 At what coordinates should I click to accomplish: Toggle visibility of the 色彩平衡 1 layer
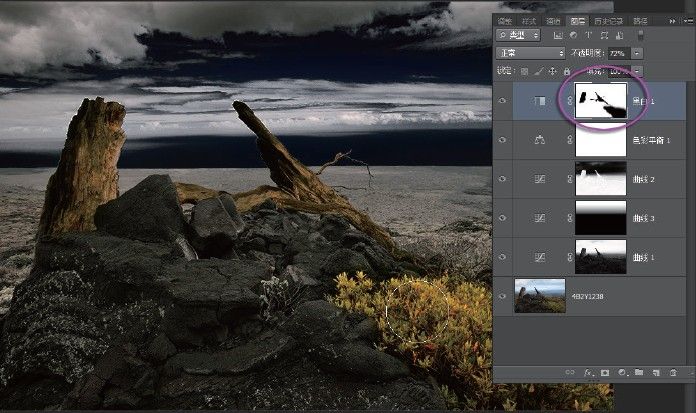(x=503, y=141)
